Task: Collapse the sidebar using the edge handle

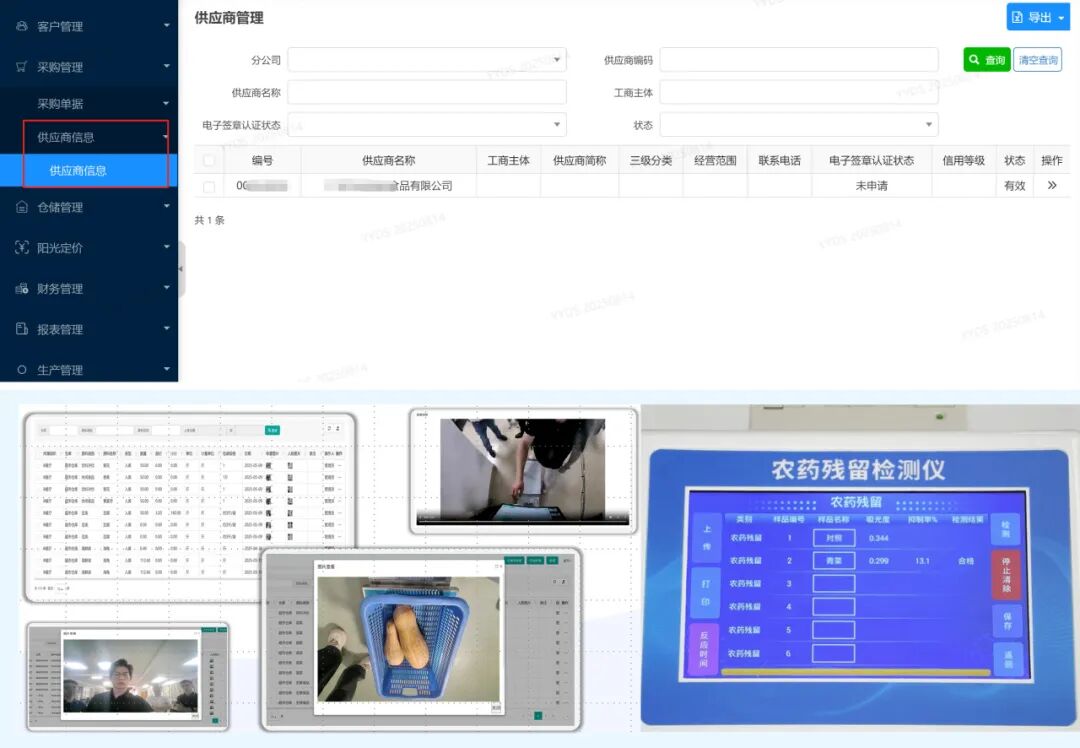Action: [181, 269]
